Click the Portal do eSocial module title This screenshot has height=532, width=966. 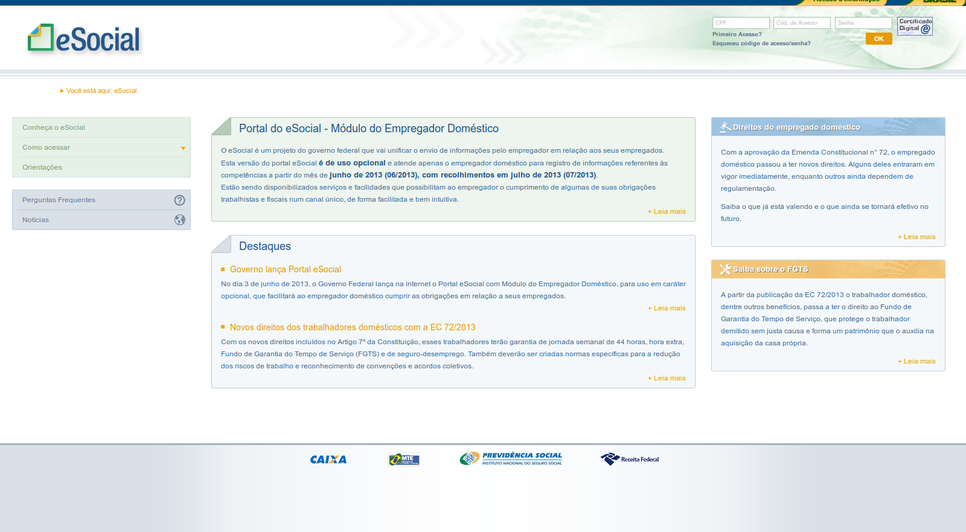click(368, 129)
